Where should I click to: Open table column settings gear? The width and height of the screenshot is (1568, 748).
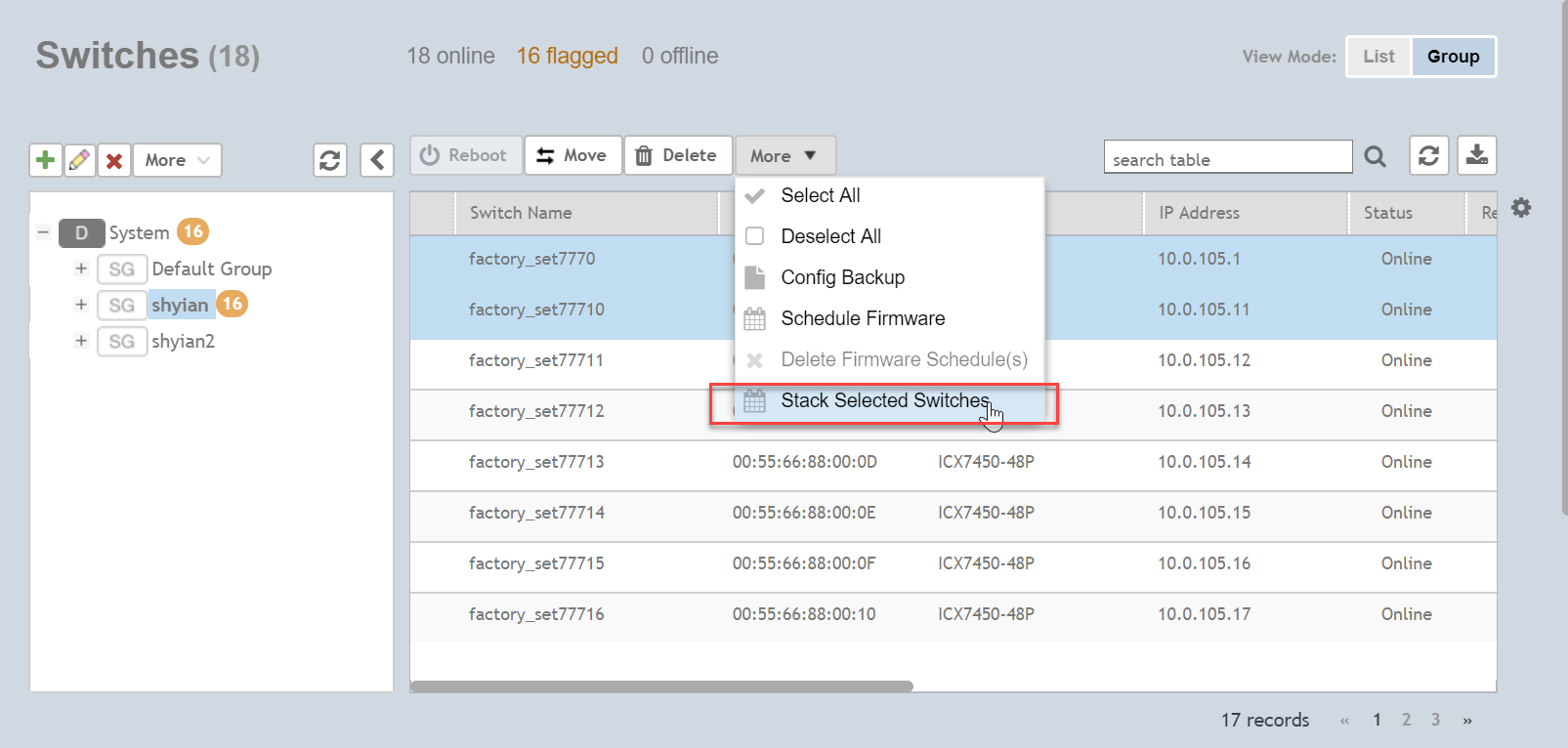(x=1521, y=208)
